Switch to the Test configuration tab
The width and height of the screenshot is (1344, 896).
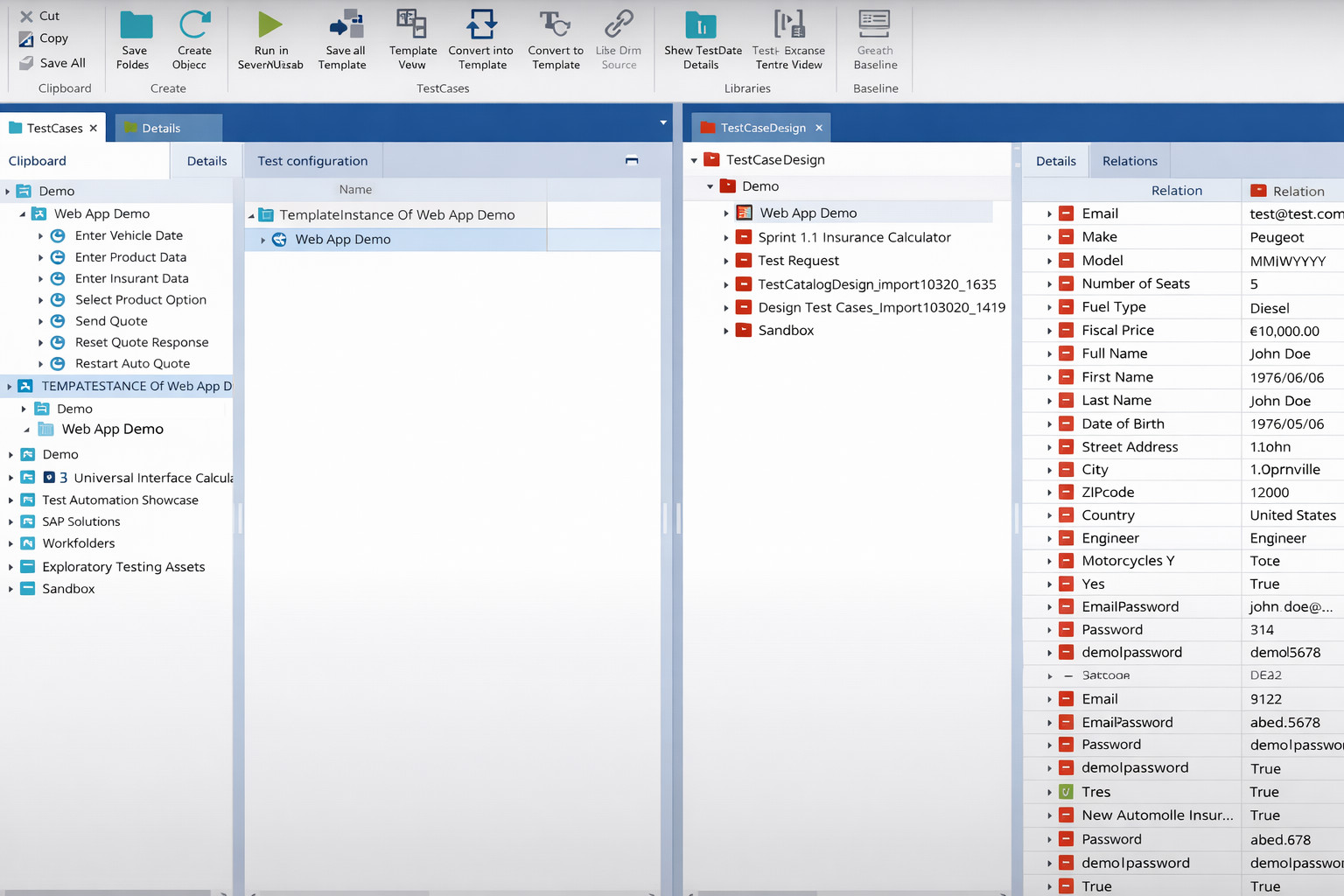(x=312, y=161)
